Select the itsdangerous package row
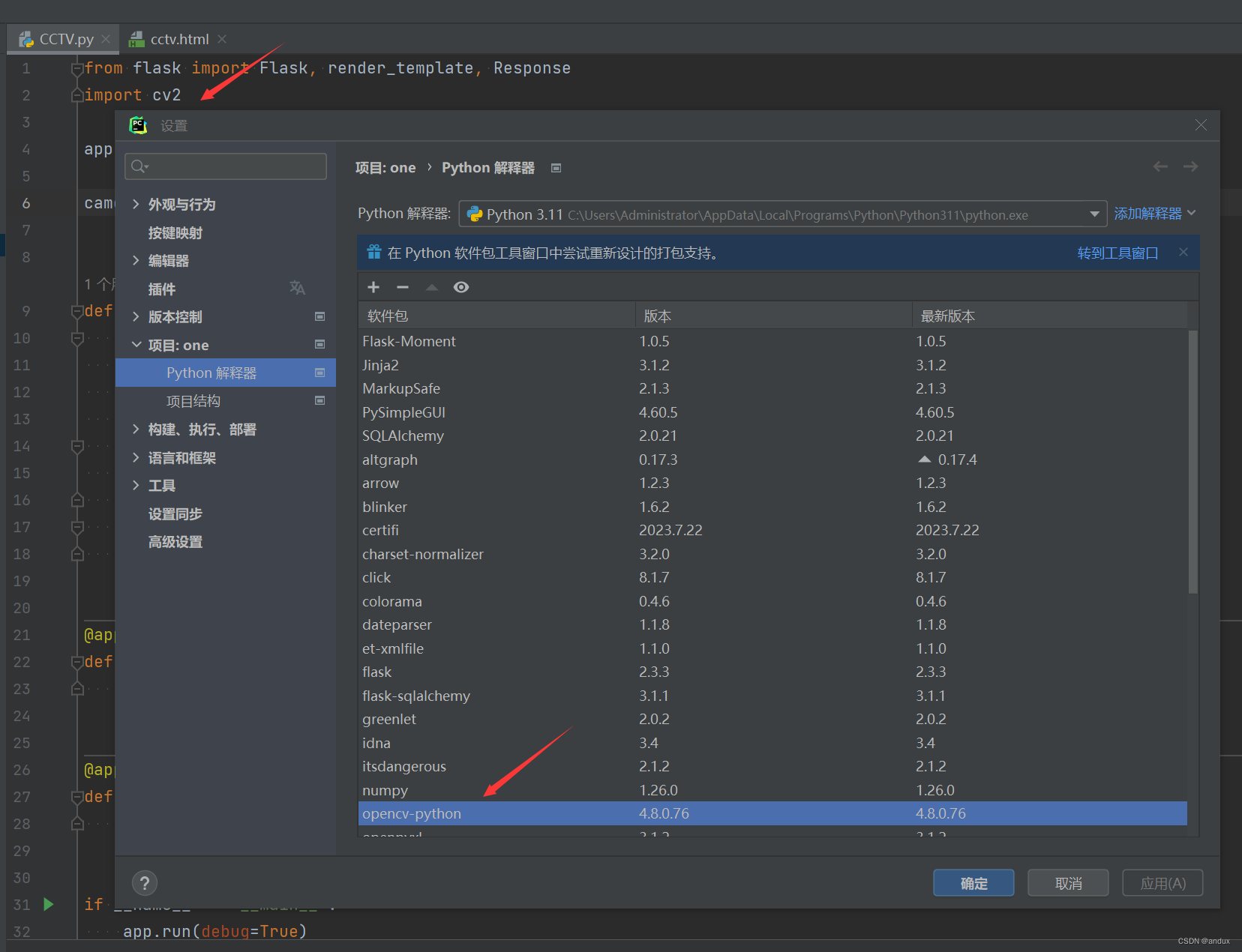Viewport: 1242px width, 952px height. (x=772, y=766)
